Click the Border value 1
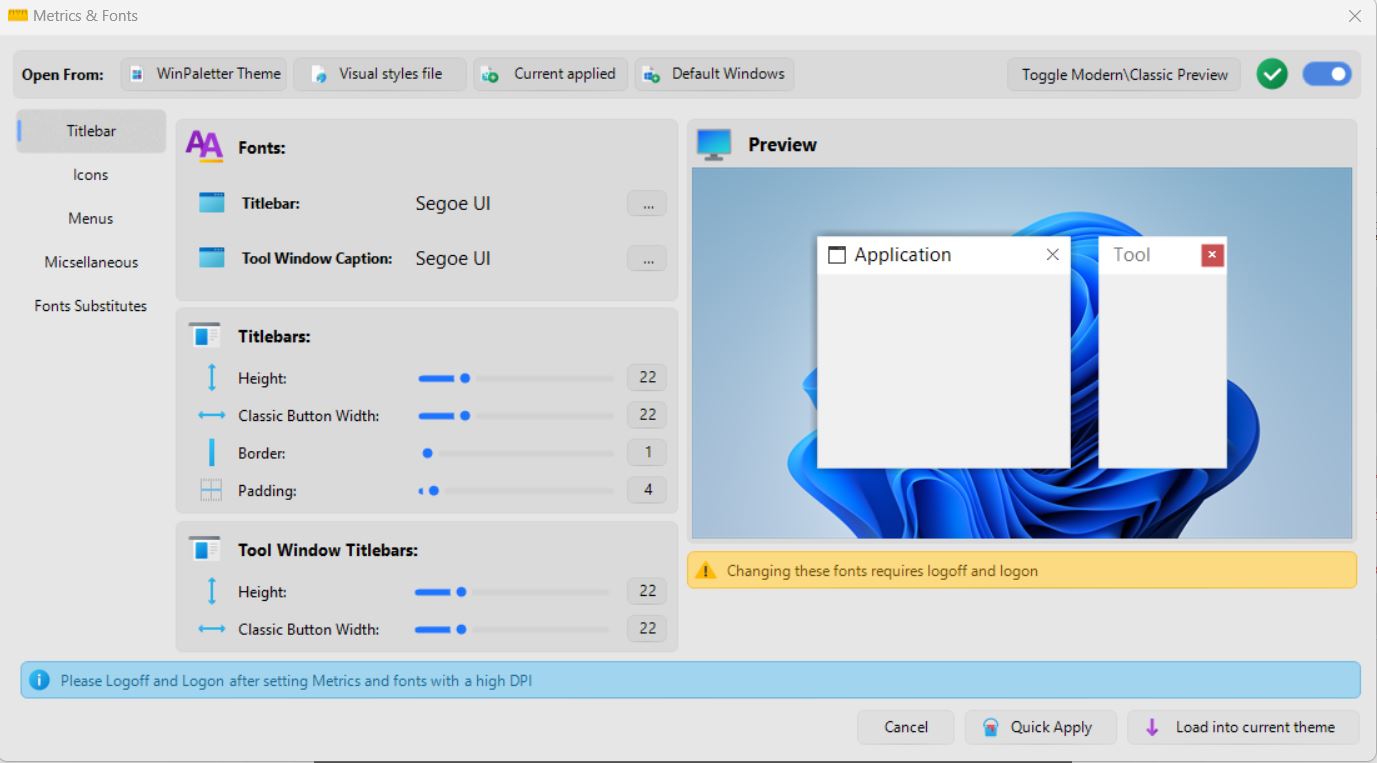This screenshot has width=1377, height=763. click(x=647, y=453)
